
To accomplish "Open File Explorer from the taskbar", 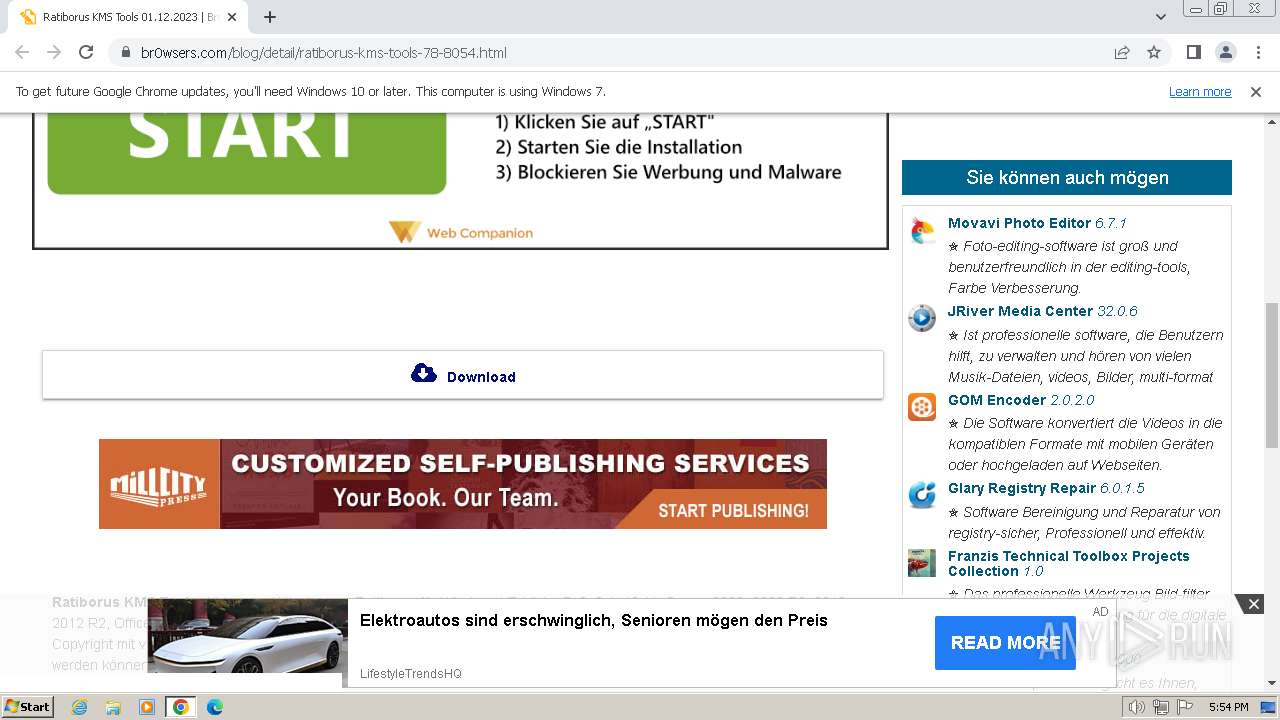I will 113,707.
